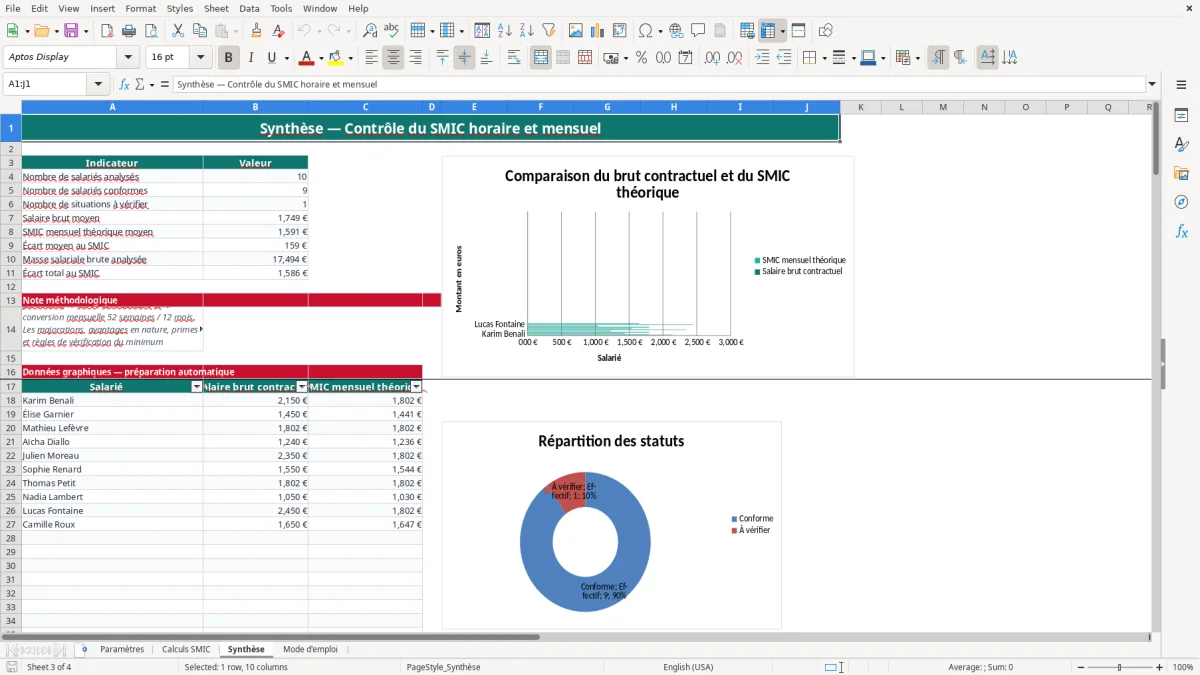Run the spelling check
This screenshot has height=675, width=1200.
click(392, 31)
